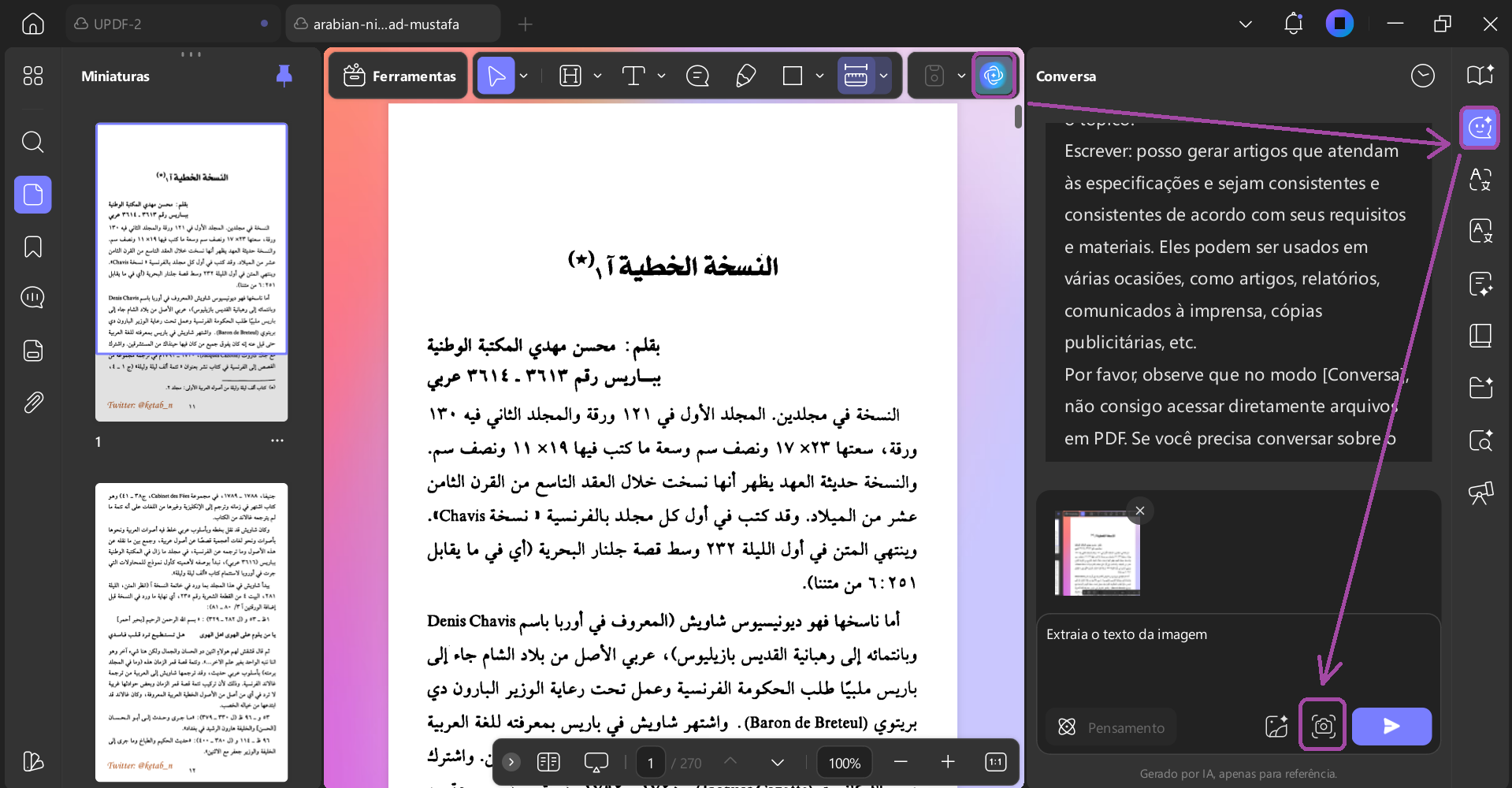Expand the save options dropdown arrow
1512x788 pixels.
pyautogui.click(x=961, y=76)
